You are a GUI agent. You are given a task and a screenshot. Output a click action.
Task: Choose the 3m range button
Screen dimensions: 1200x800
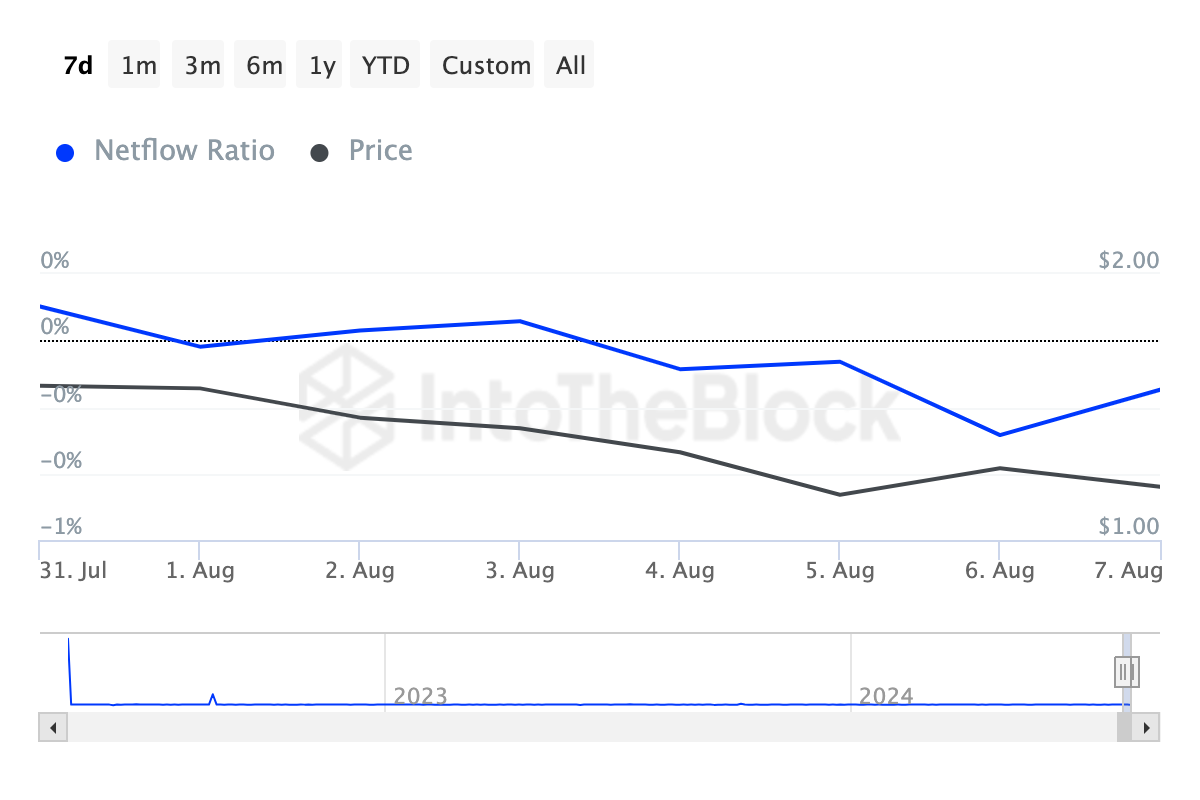click(202, 65)
